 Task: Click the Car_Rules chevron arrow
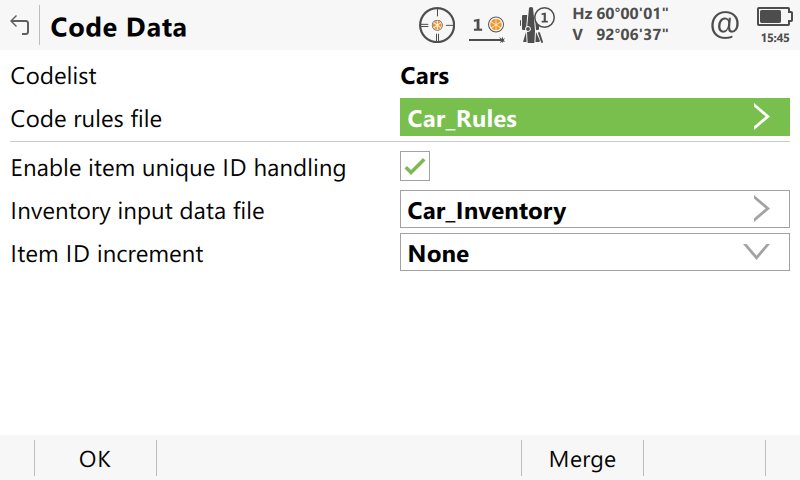[762, 118]
